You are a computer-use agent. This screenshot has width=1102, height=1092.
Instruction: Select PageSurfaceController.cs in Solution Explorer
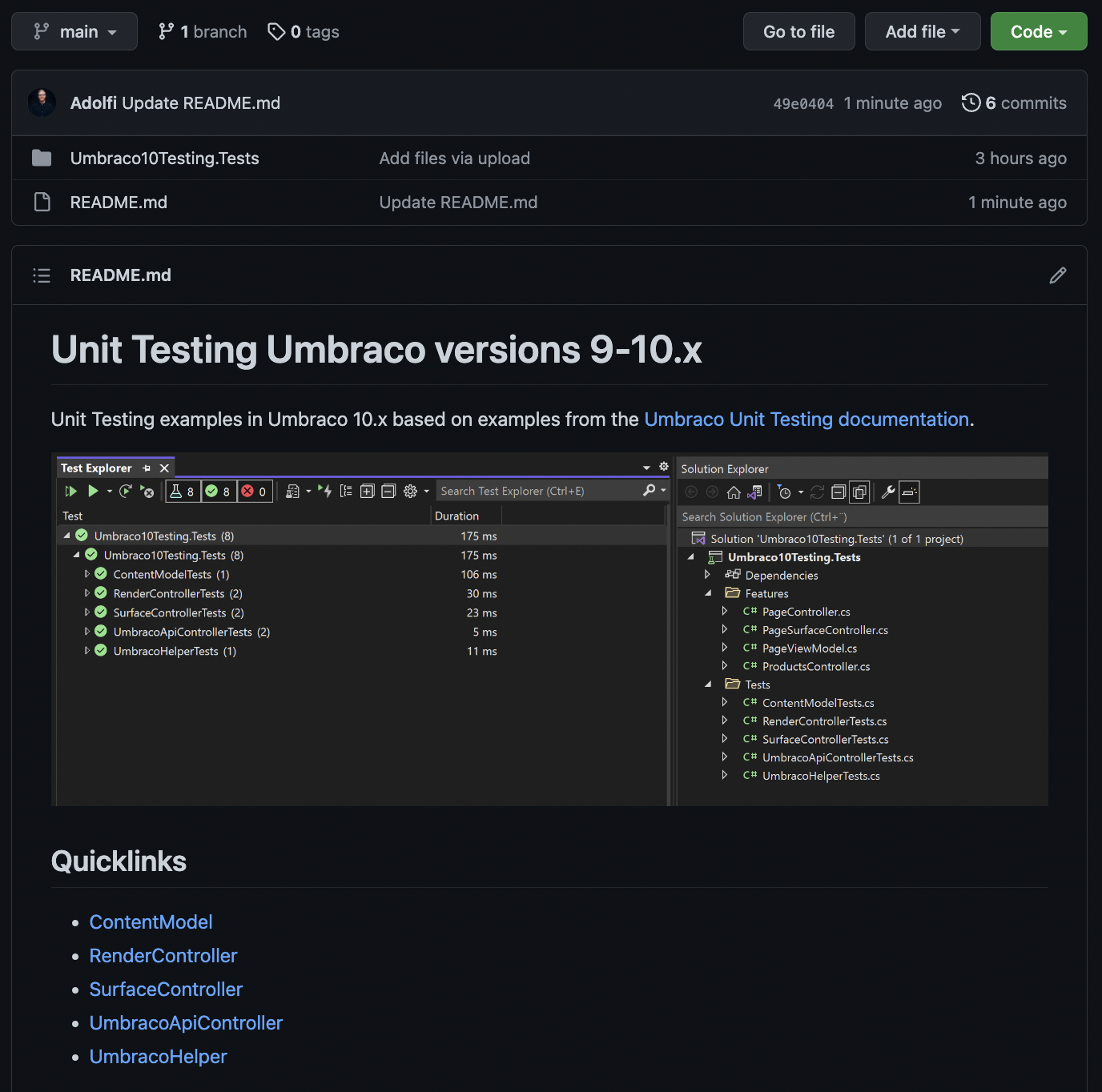(825, 630)
